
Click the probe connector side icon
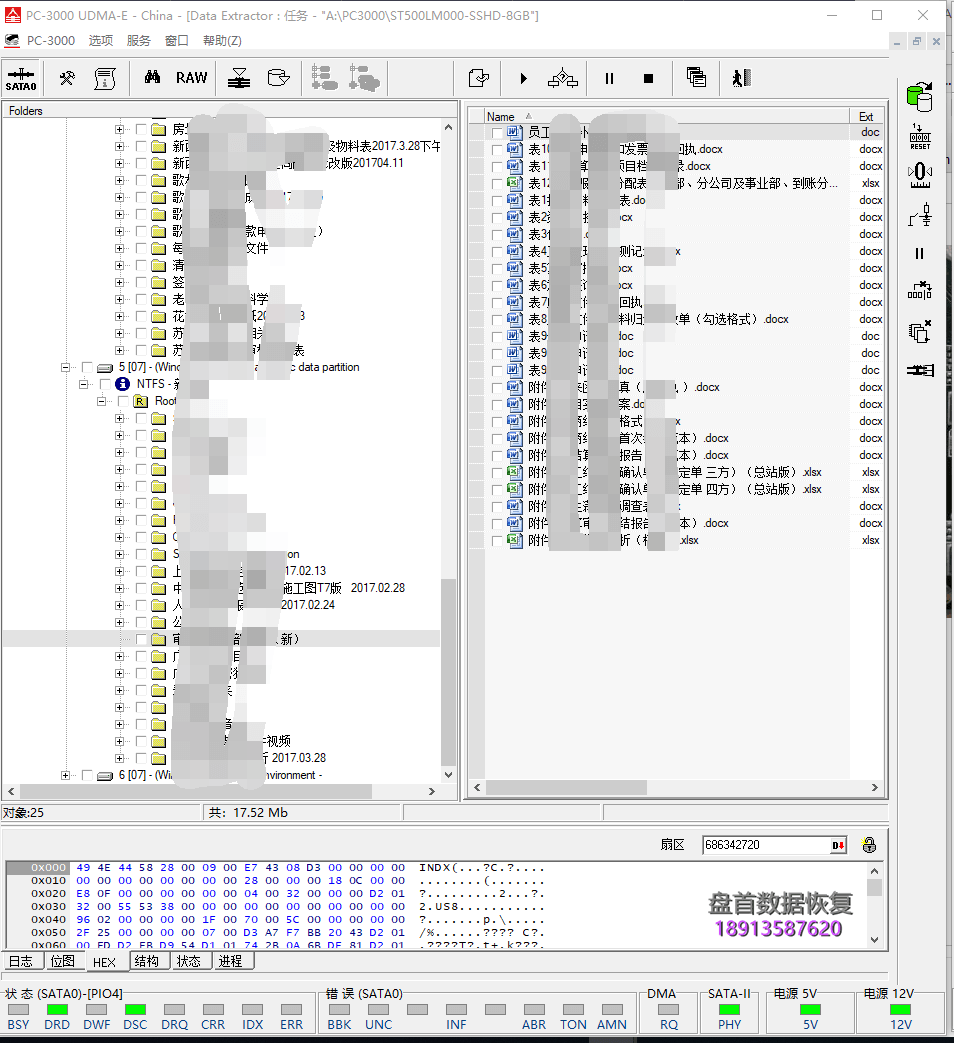point(920,215)
